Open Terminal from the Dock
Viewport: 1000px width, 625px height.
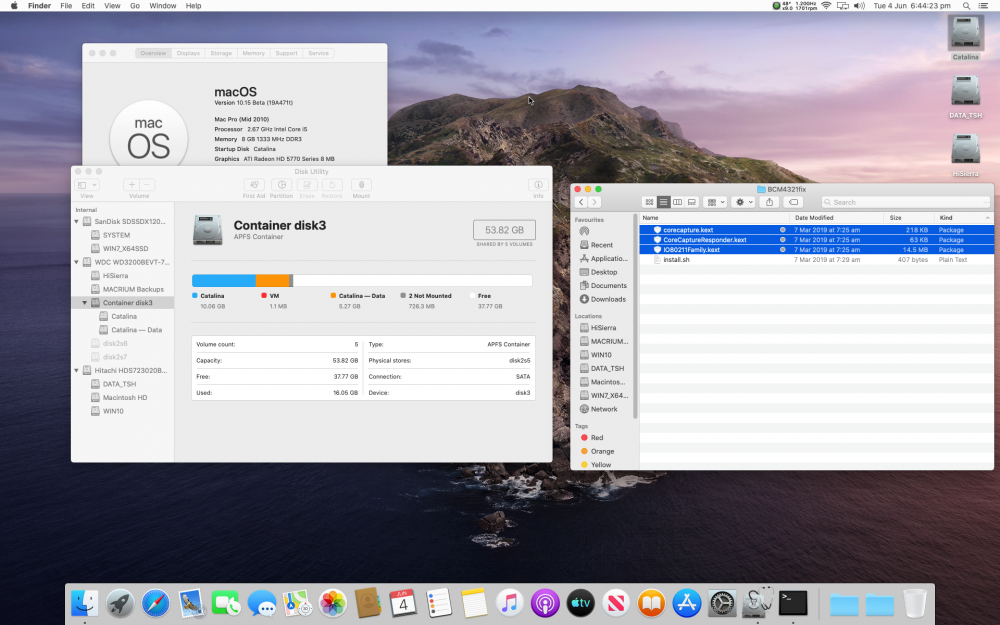click(793, 603)
